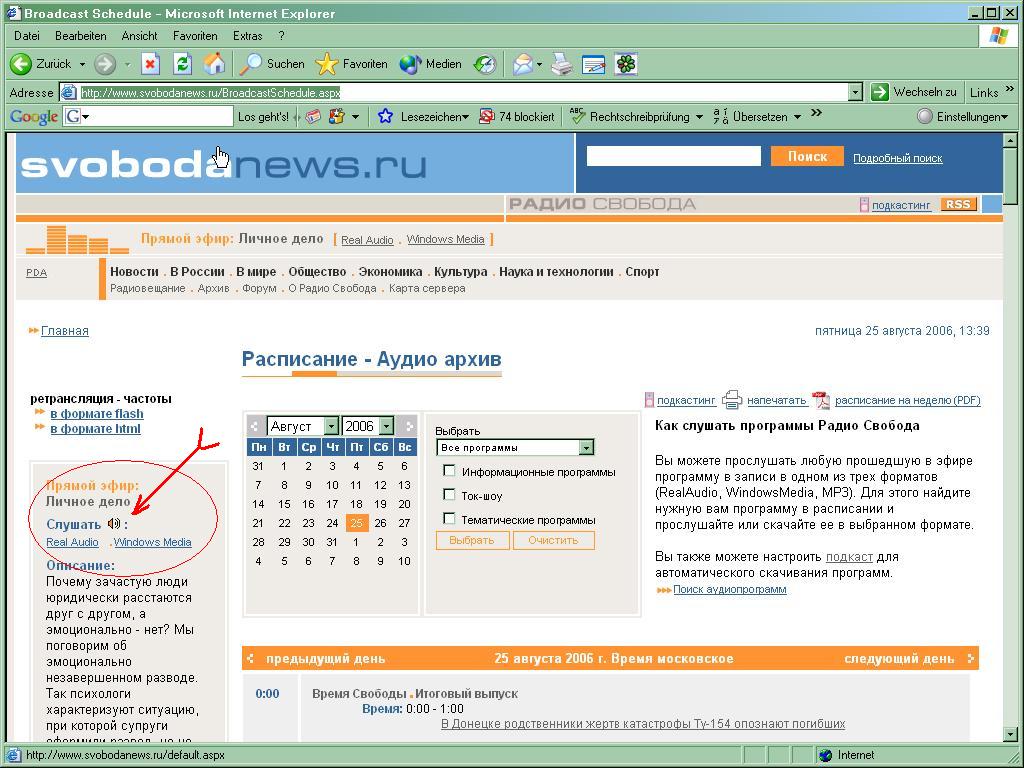Click the site search input field
Viewport: 1024px width, 768px height.
673,156
